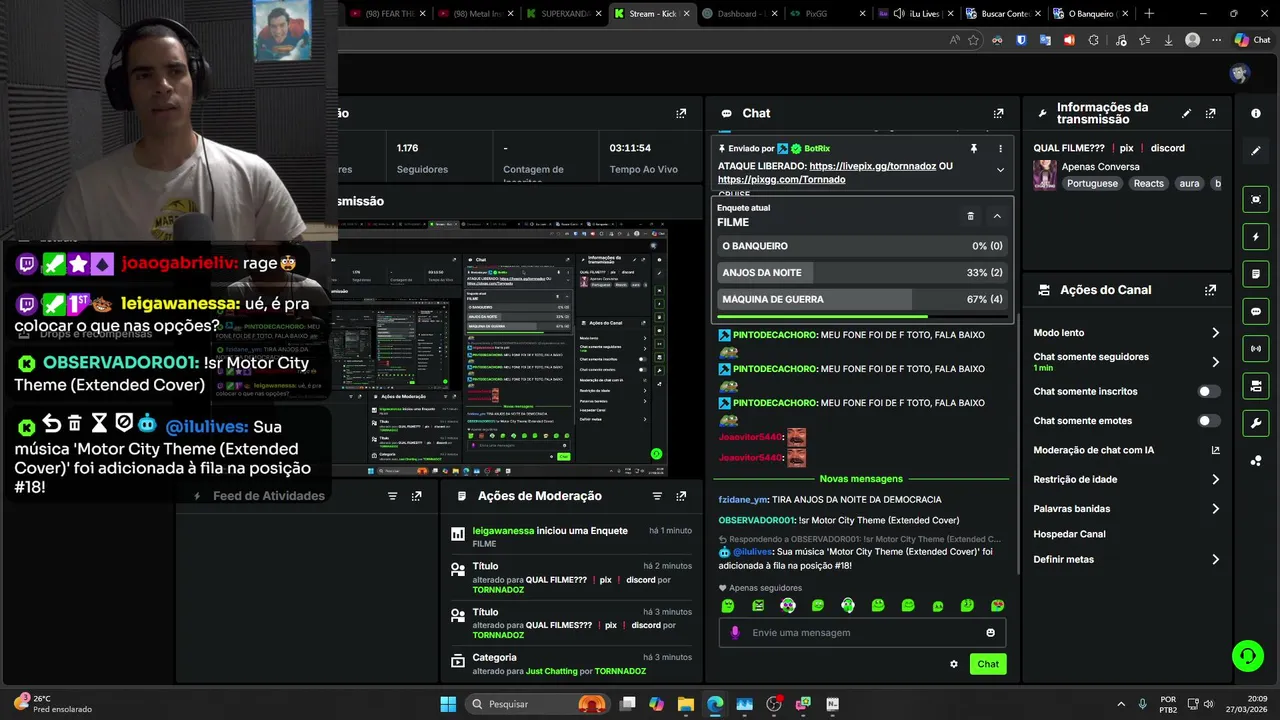Collapse the current poll with chevron
Screen dimensions: 1280x720
click(997, 216)
